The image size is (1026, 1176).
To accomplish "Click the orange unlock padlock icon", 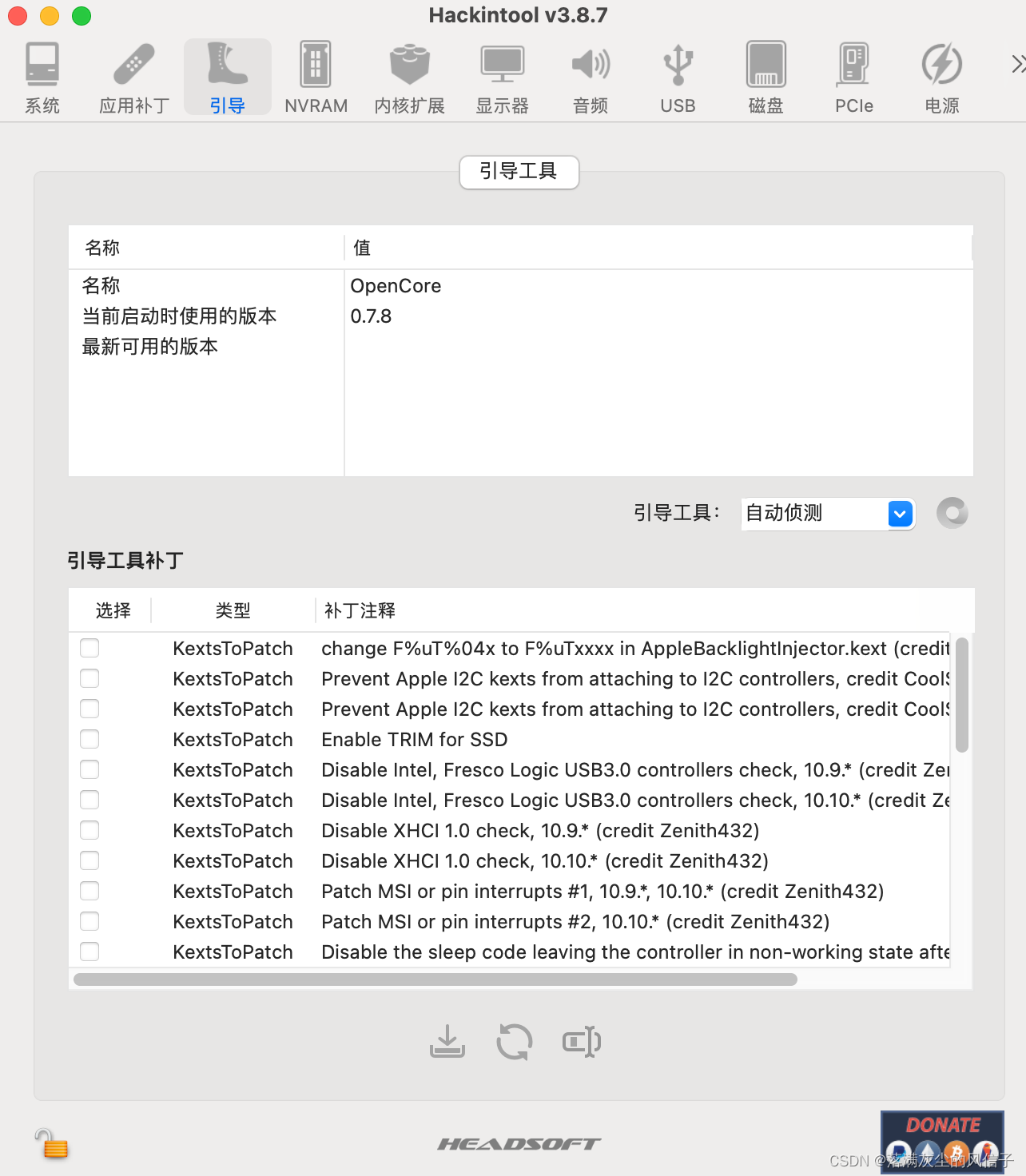I will (x=51, y=1144).
